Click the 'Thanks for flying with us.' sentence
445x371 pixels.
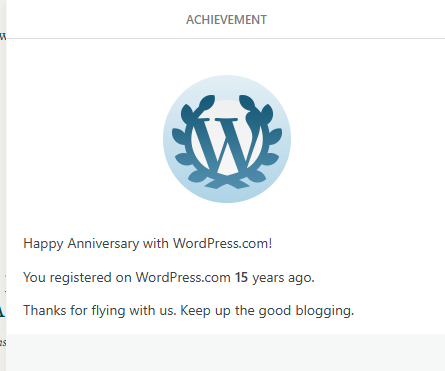[100, 311]
